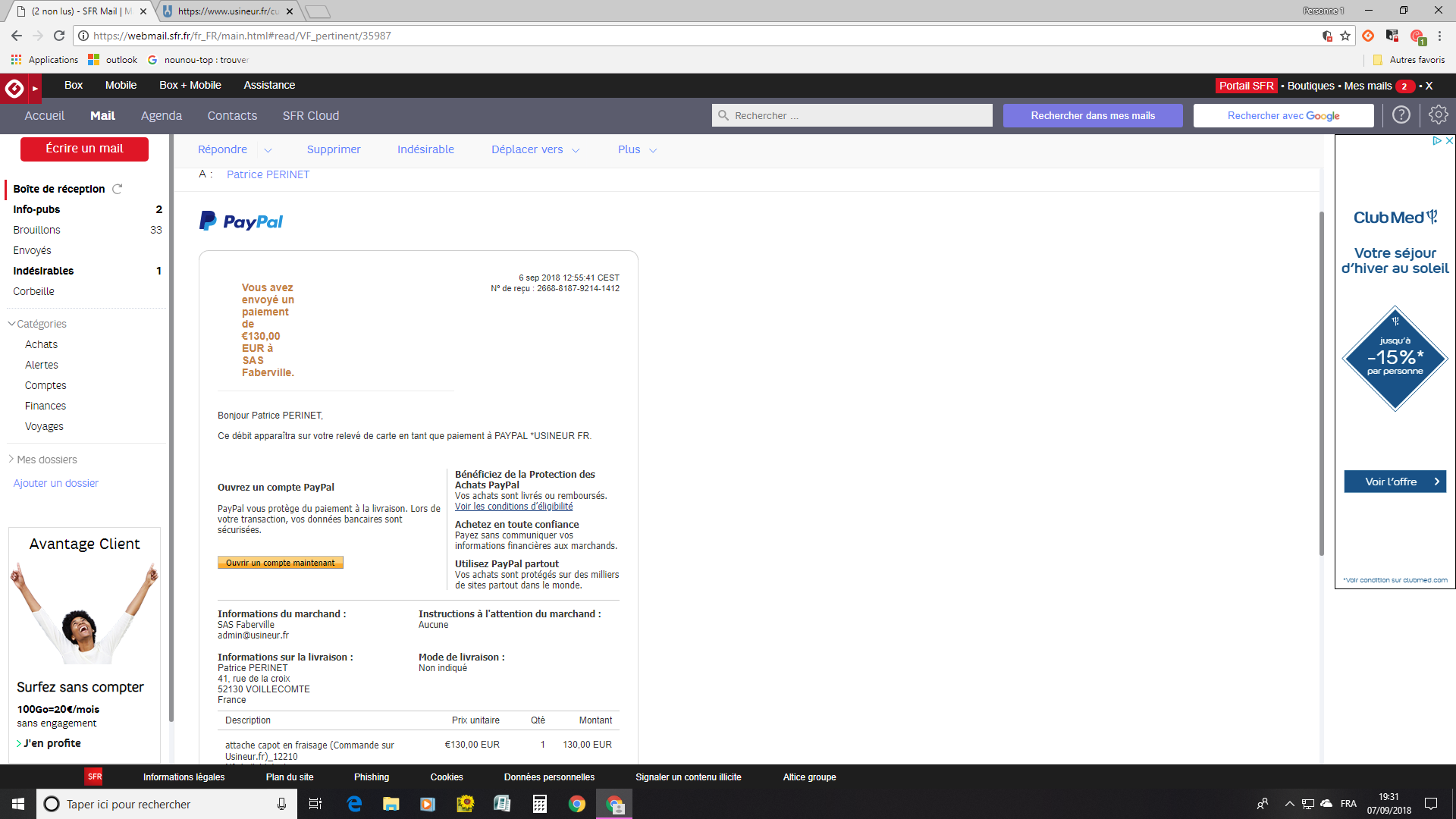
Task: Click the Patrice PERINET recipient name
Action: click(x=268, y=174)
